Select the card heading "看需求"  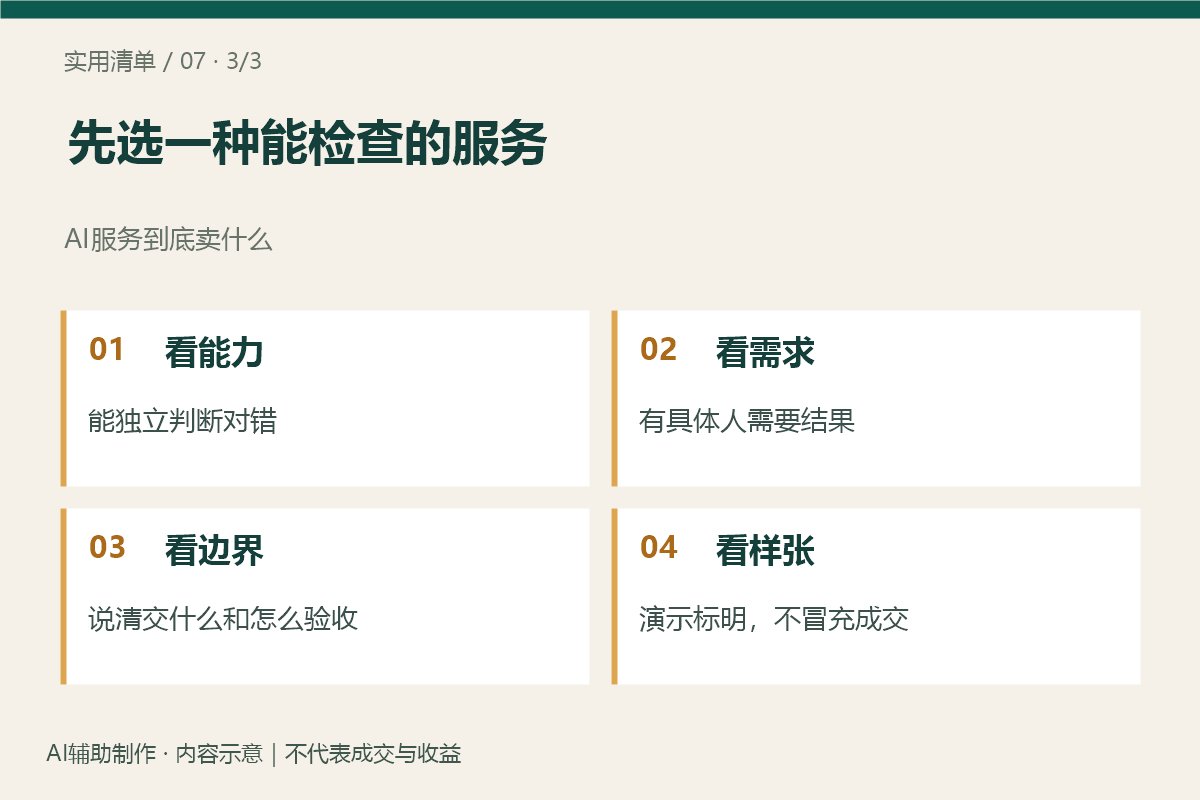click(765, 352)
